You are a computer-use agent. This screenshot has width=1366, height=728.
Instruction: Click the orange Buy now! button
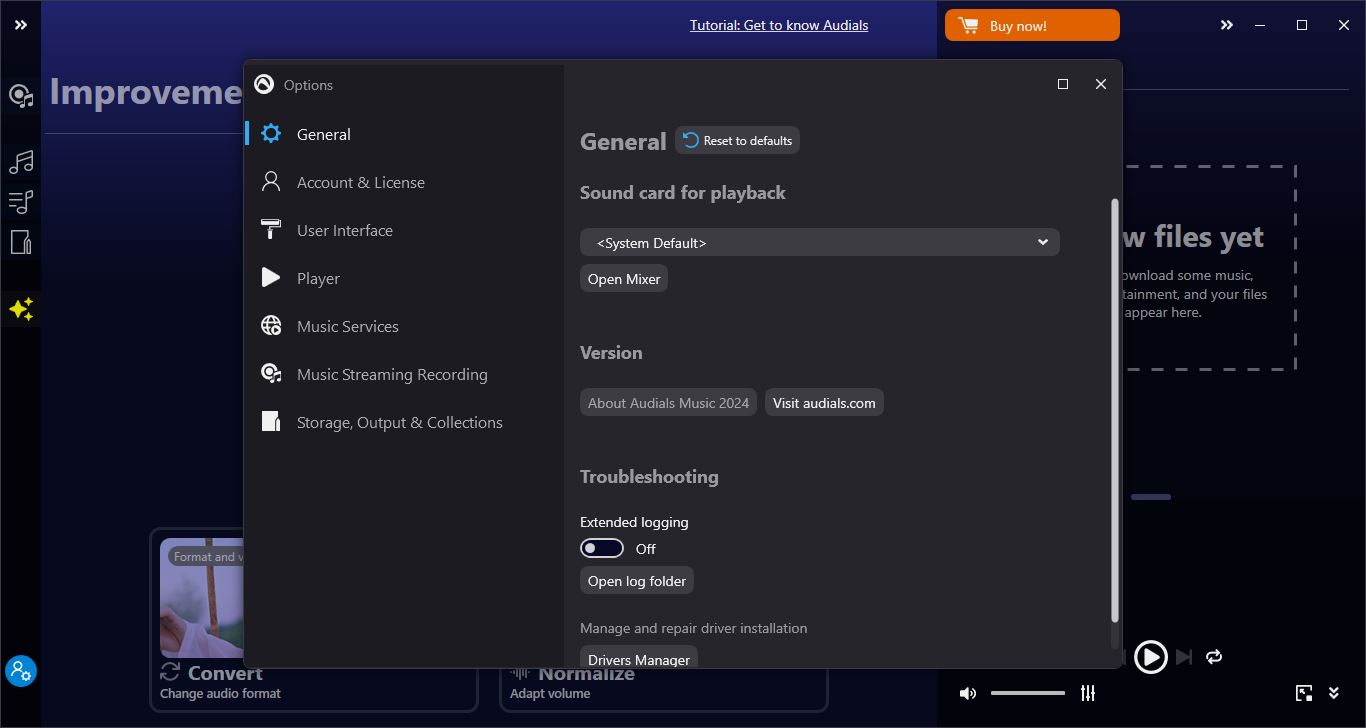pyautogui.click(x=1032, y=26)
